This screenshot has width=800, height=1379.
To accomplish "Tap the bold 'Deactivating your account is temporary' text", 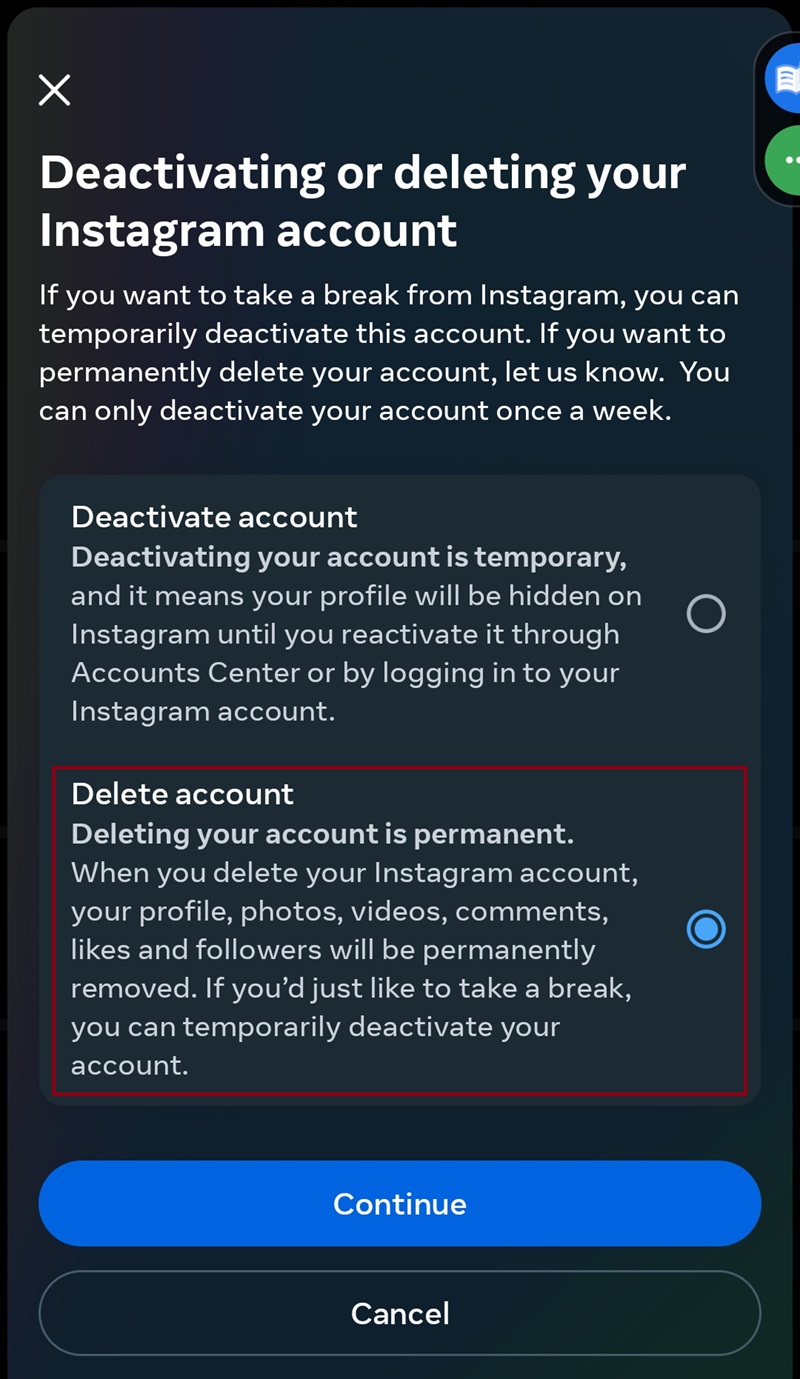I will click(x=348, y=557).
